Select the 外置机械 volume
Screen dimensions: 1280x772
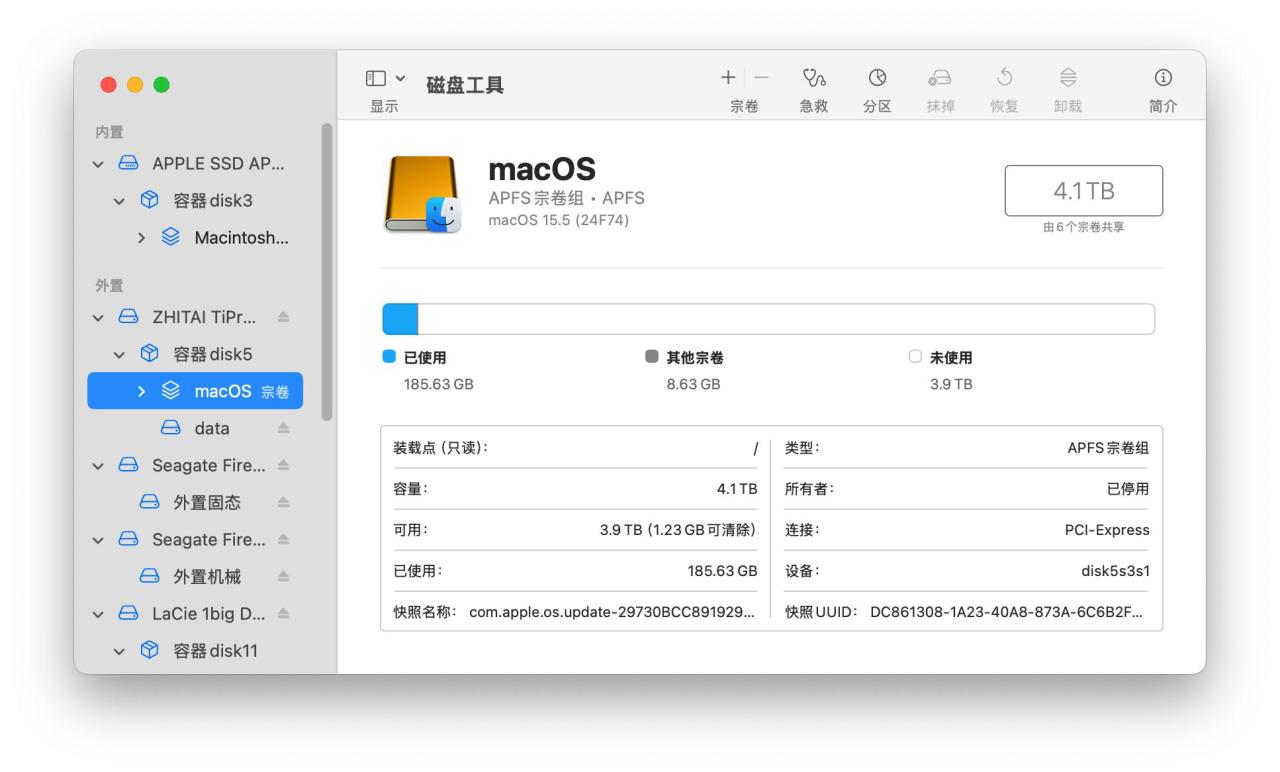click(195, 576)
